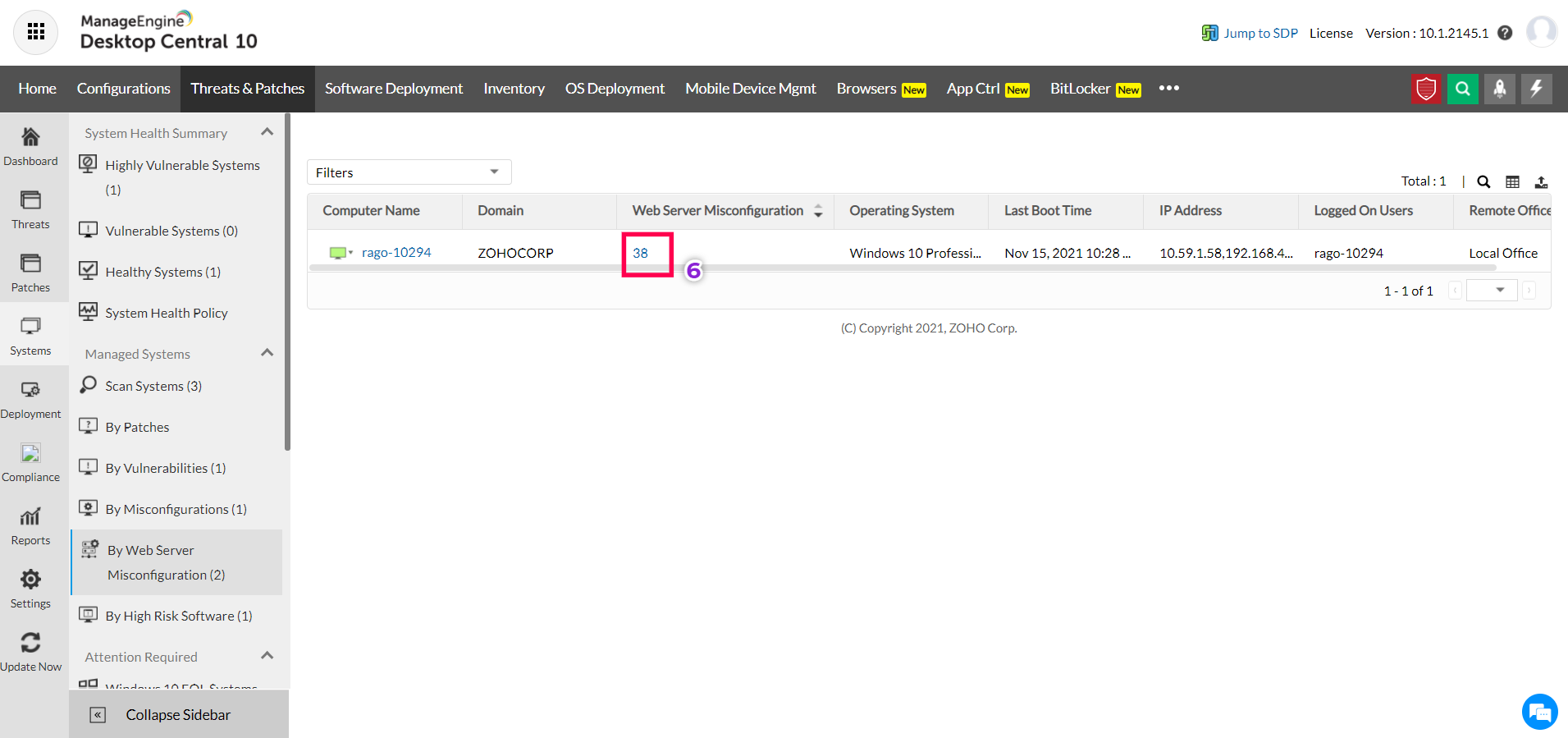The image size is (1568, 738).
Task: Open the License link
Action: tap(1331, 33)
